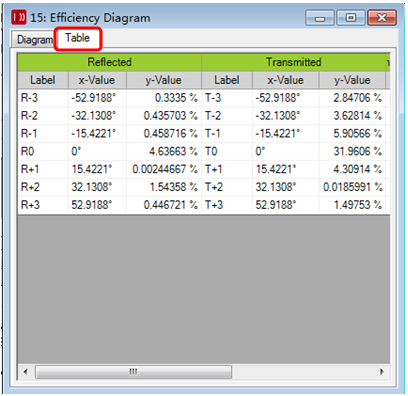This screenshot has width=408, height=396.
Task: Click the 4.63663 % cell
Action: pos(164,151)
